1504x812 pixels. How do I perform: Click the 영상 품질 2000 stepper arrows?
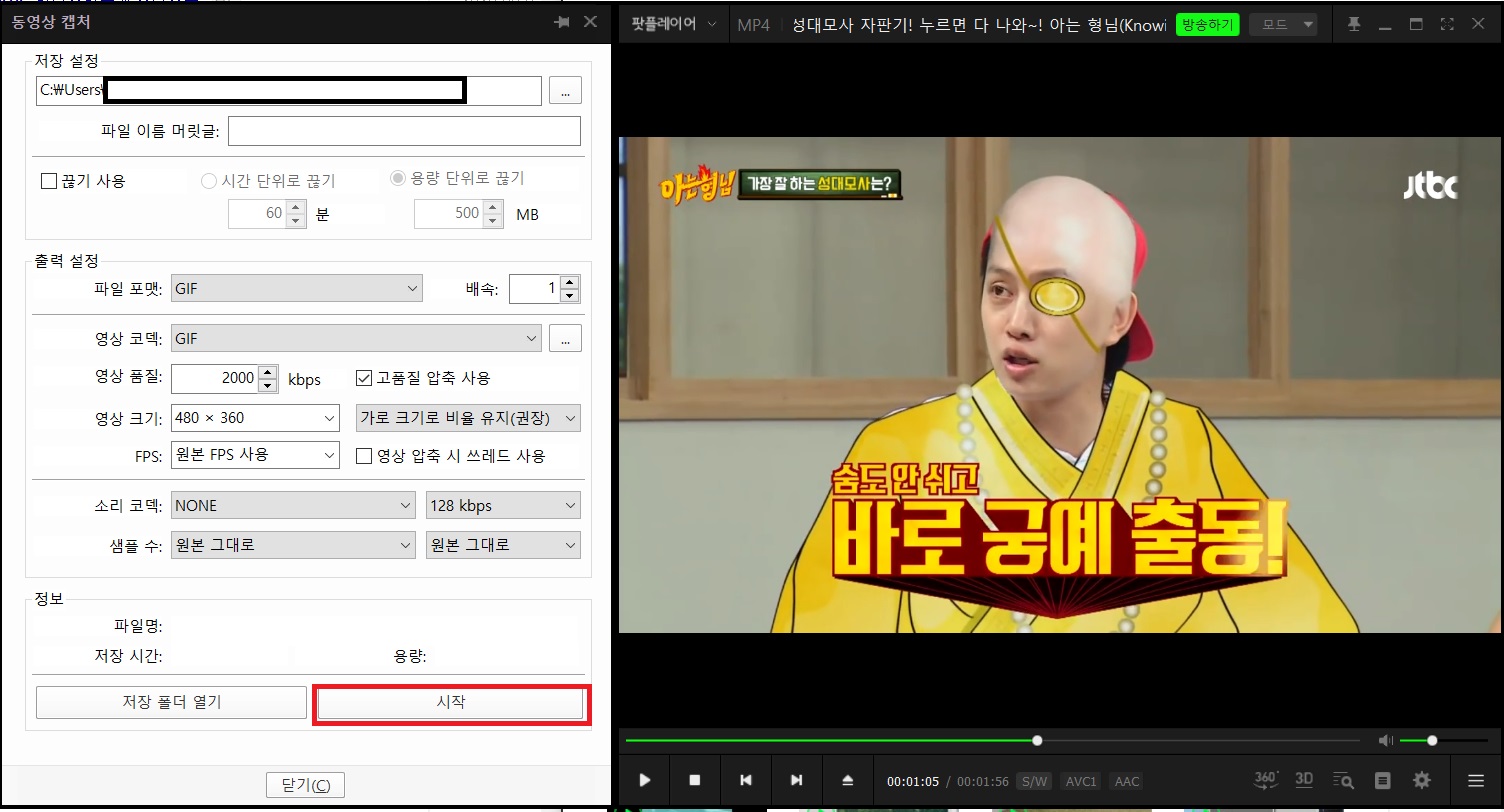pyautogui.click(x=268, y=379)
